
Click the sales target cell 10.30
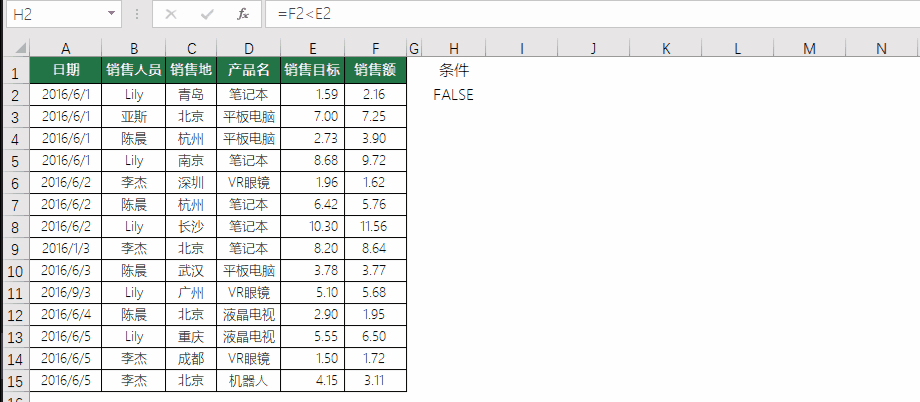point(313,227)
